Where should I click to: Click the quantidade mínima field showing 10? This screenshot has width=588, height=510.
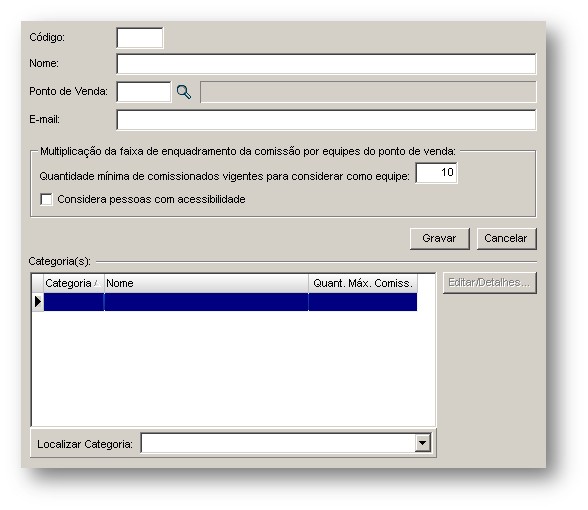(436, 173)
